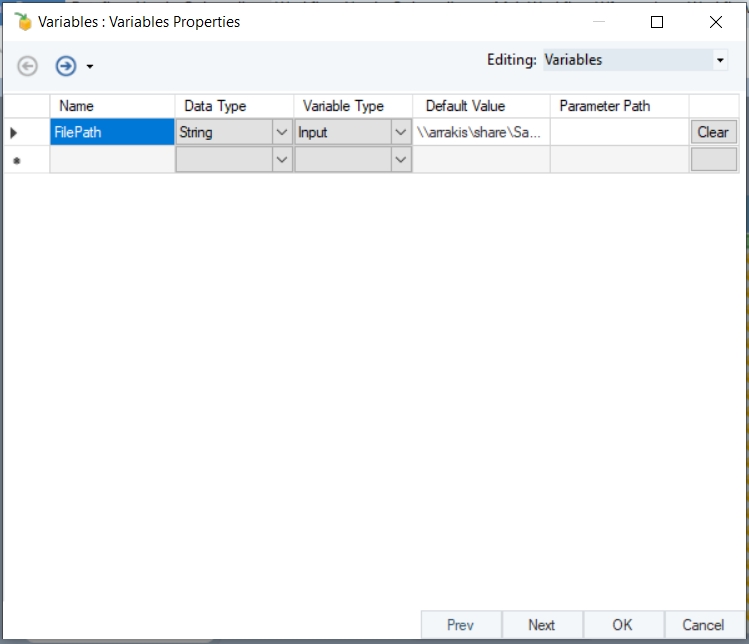Click the forward navigation arrow icon

(66, 66)
